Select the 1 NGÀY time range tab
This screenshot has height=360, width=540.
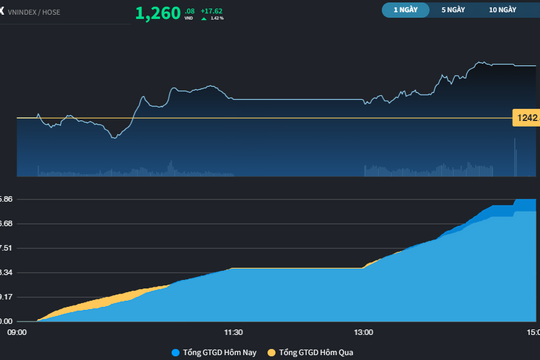pos(406,10)
